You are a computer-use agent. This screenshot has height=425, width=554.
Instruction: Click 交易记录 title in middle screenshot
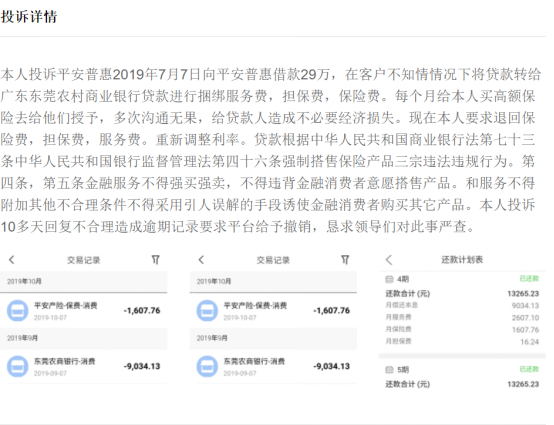click(273, 260)
